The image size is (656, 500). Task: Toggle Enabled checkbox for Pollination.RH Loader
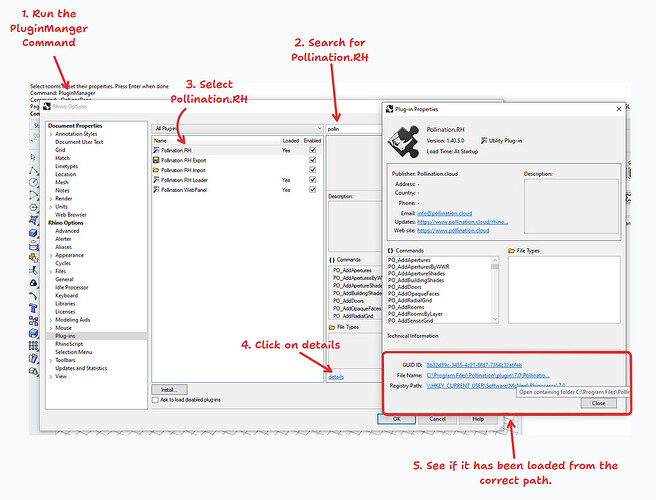pos(313,179)
